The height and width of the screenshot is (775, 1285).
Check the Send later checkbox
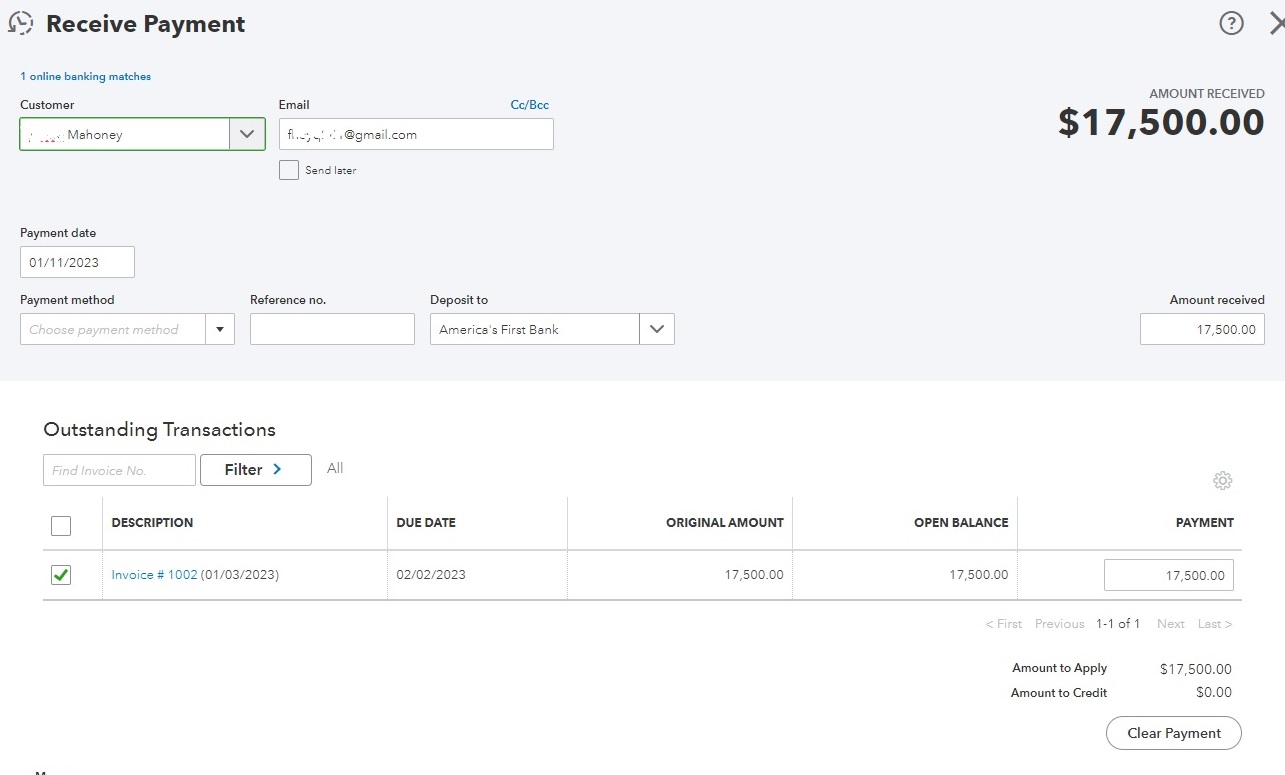tap(289, 170)
